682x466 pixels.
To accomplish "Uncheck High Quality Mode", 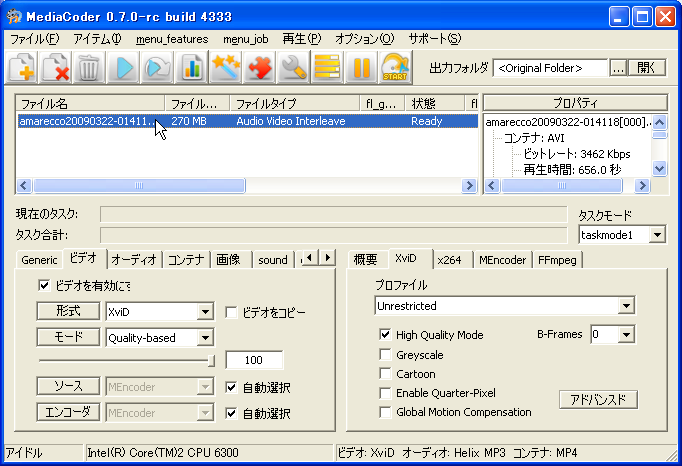I will (386, 335).
